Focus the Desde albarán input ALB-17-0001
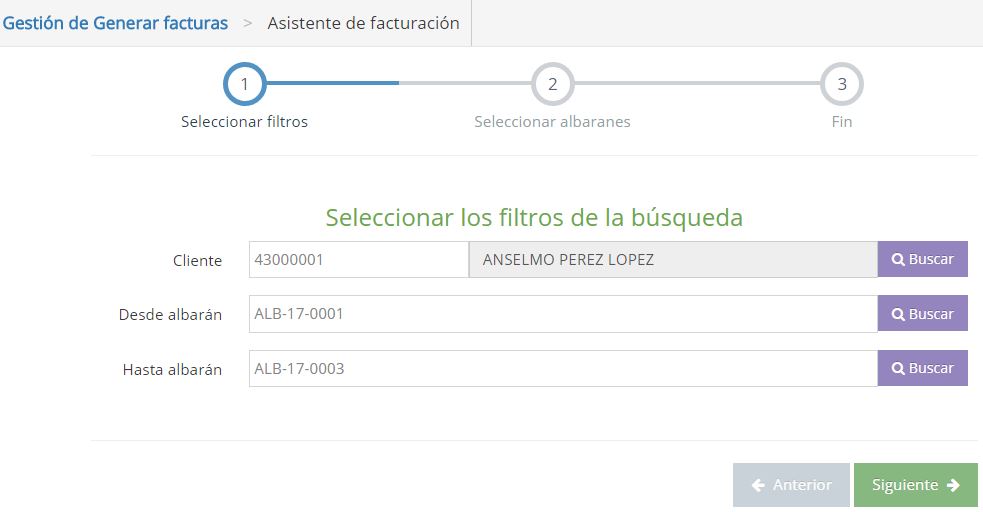Image resolution: width=983 pixels, height=512 pixels. 563,314
